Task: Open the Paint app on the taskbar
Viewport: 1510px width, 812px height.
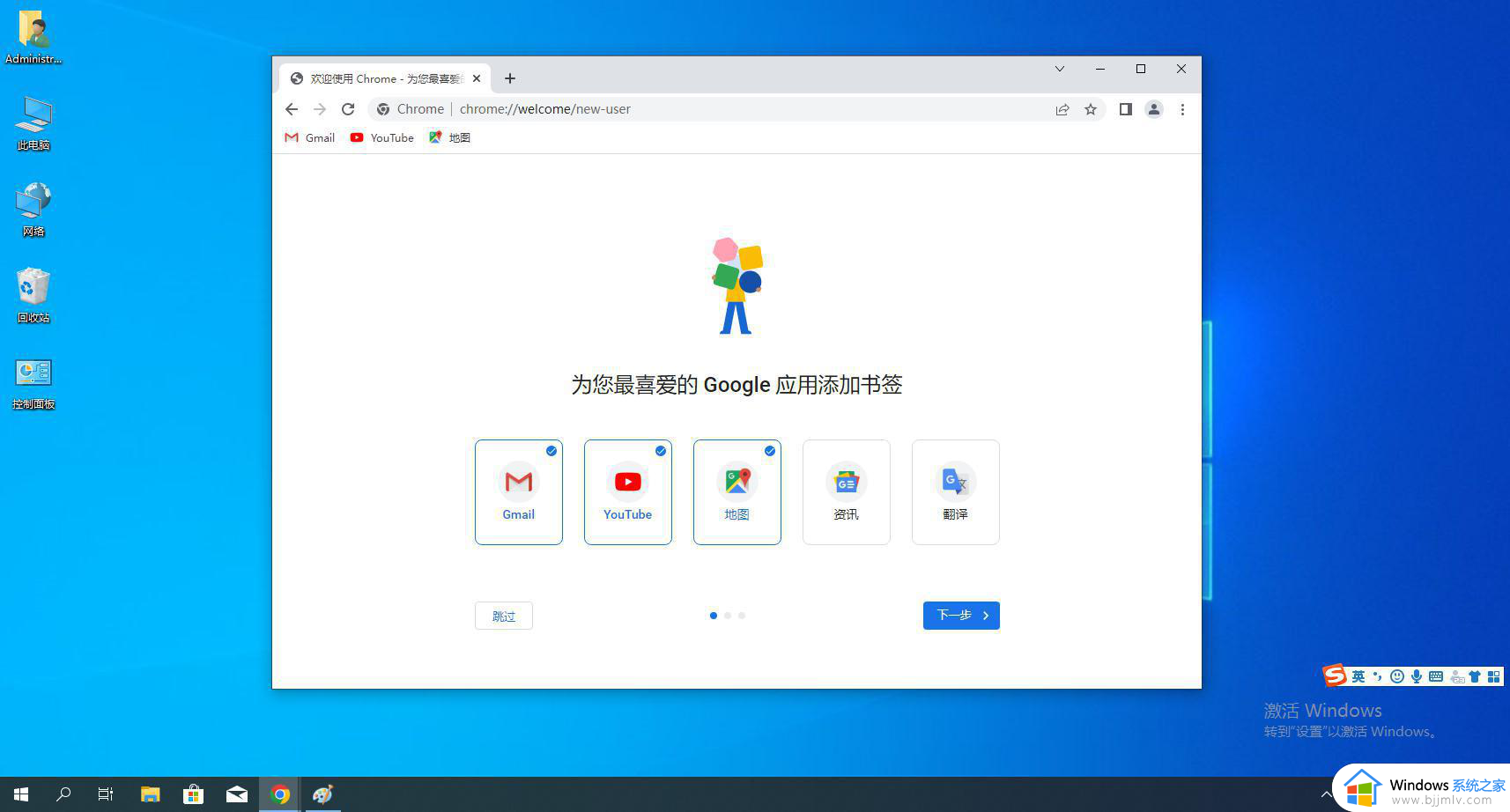Action: pos(323,794)
